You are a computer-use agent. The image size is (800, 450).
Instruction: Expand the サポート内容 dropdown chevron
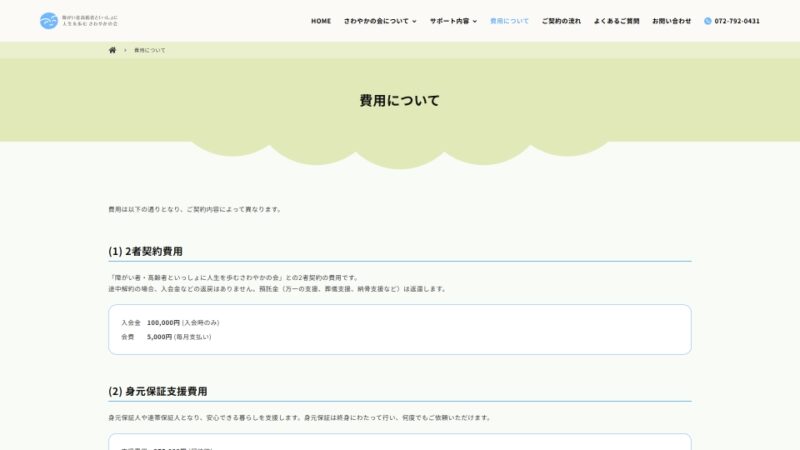pyautogui.click(x=474, y=21)
